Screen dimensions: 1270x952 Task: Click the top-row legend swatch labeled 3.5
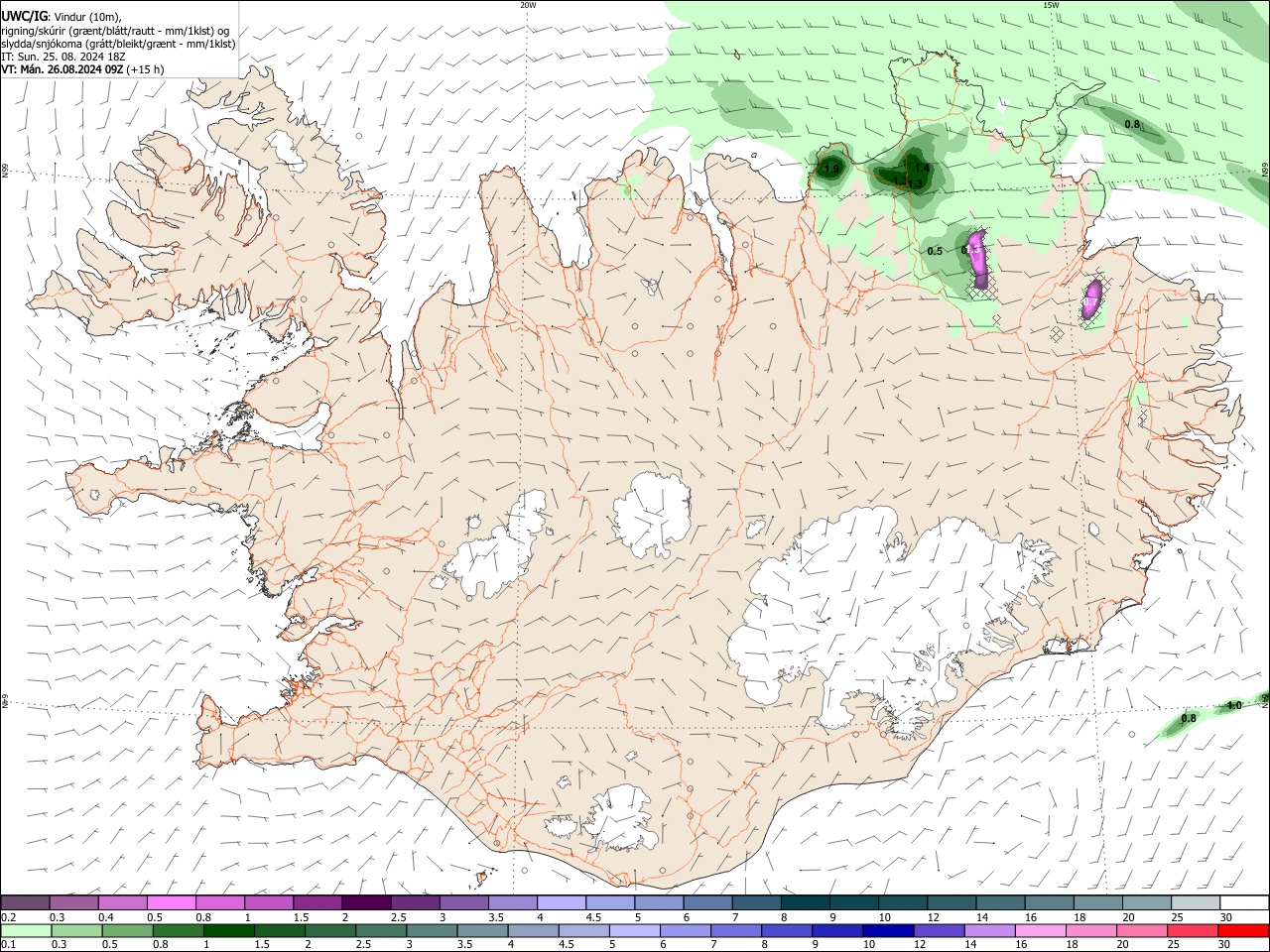coord(512,903)
